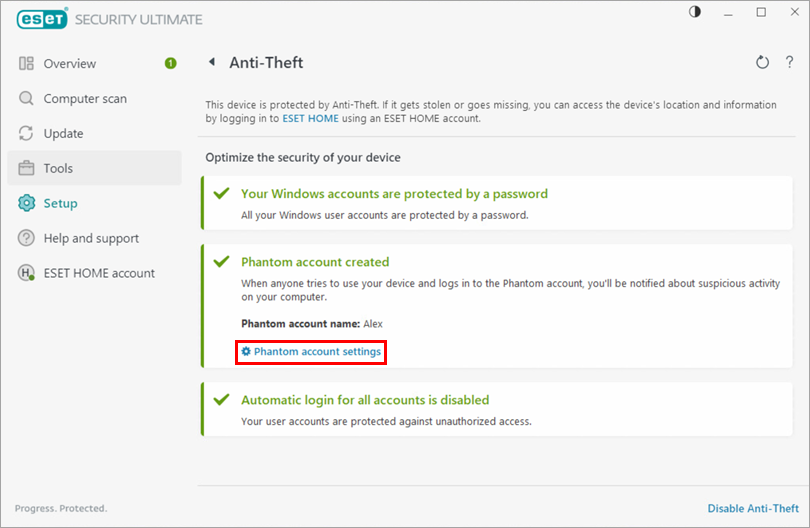The image size is (810, 528).
Task: Click the Tools briefcase icon
Action: [x=27, y=169]
